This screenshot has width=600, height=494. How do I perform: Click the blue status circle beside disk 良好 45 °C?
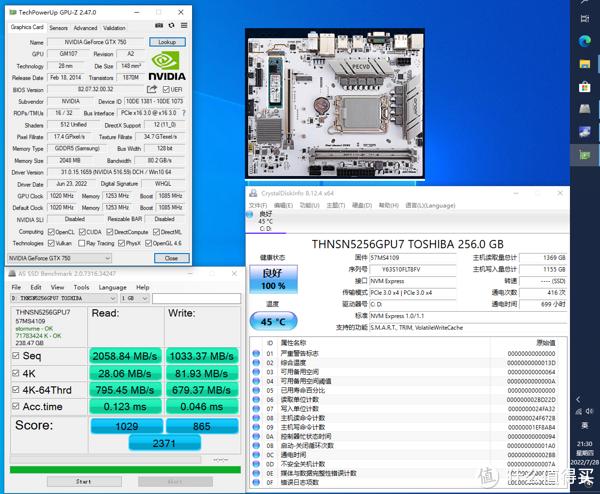click(250, 215)
